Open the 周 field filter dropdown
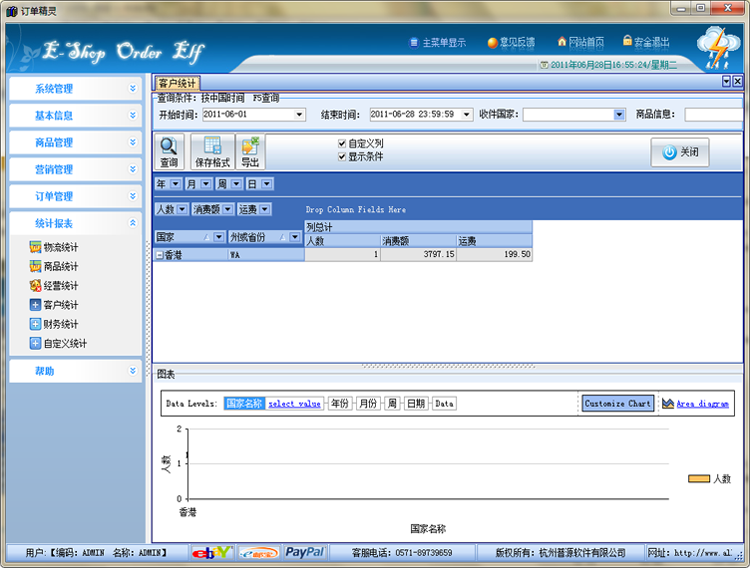 point(236,184)
